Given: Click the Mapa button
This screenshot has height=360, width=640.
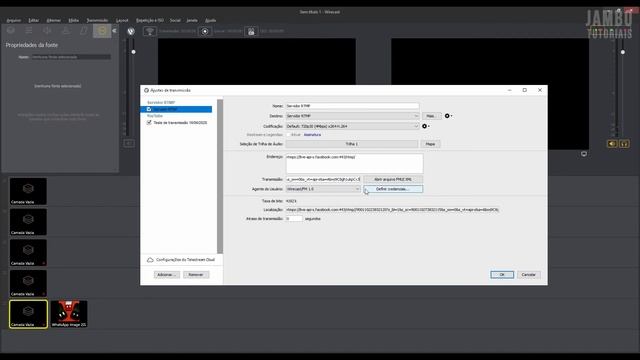Looking at the screenshot, I should 430,144.
